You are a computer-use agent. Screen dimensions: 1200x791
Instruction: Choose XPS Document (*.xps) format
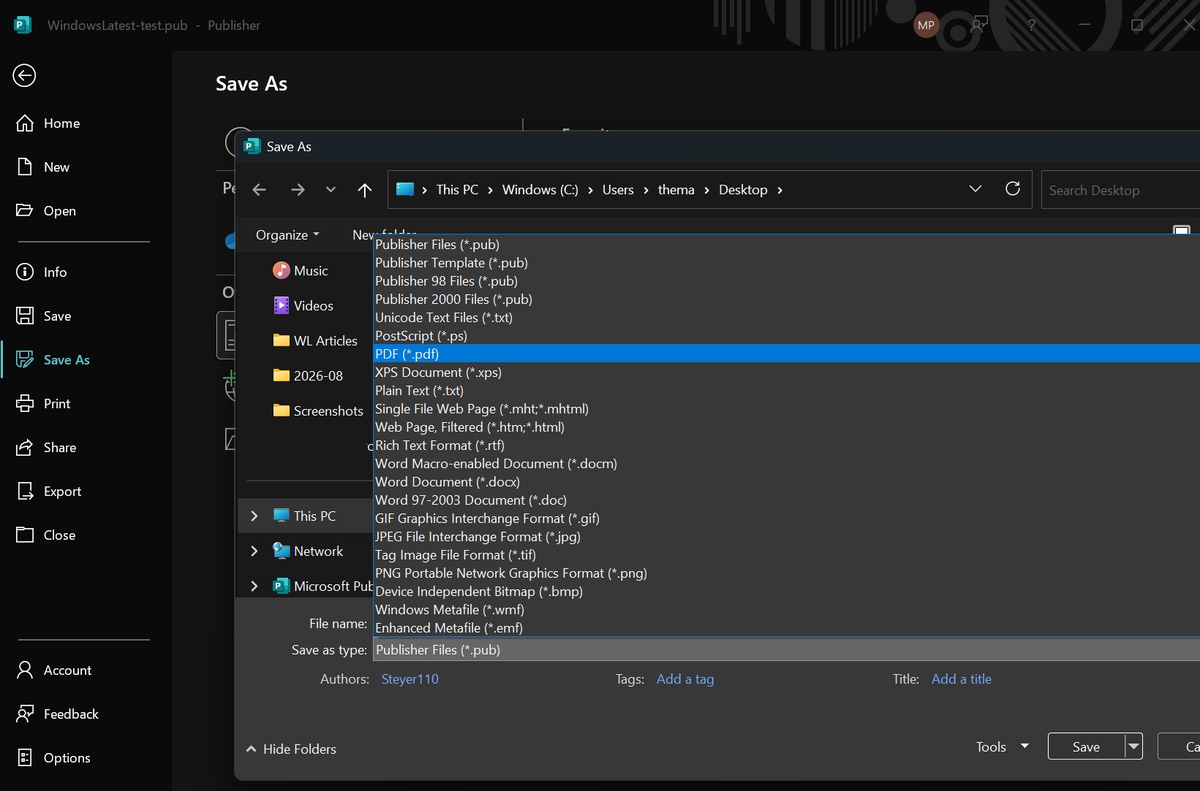[786, 372]
